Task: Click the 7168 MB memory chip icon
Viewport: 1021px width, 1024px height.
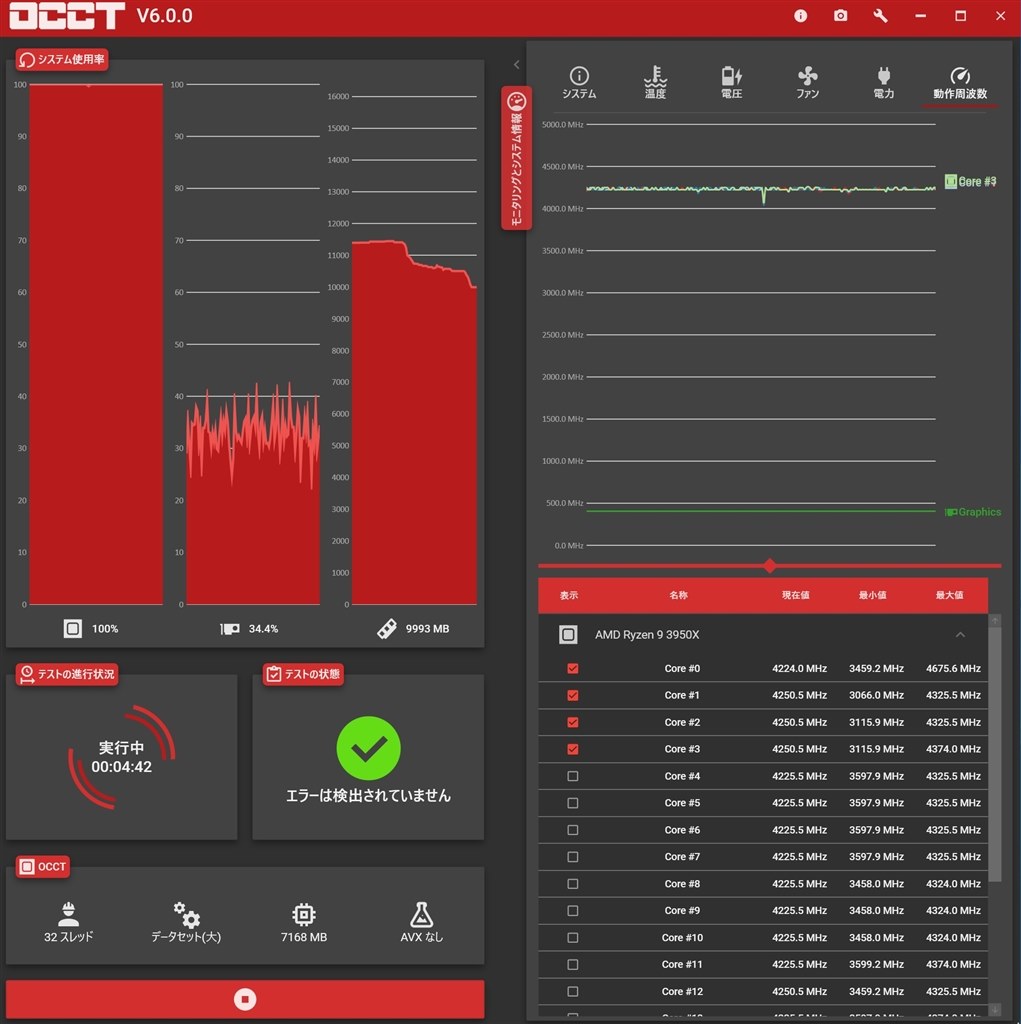Action: pos(304,914)
